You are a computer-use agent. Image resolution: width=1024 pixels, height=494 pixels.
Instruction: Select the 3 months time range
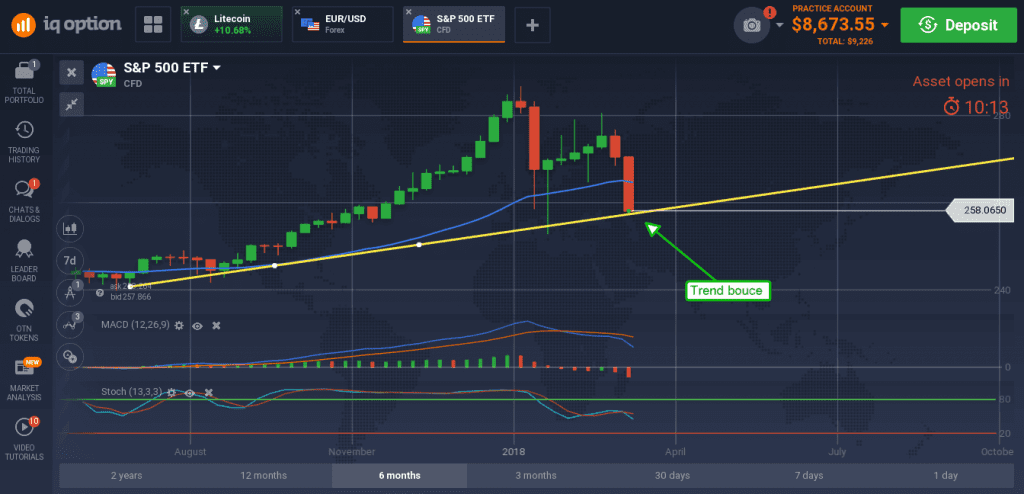tap(536, 475)
